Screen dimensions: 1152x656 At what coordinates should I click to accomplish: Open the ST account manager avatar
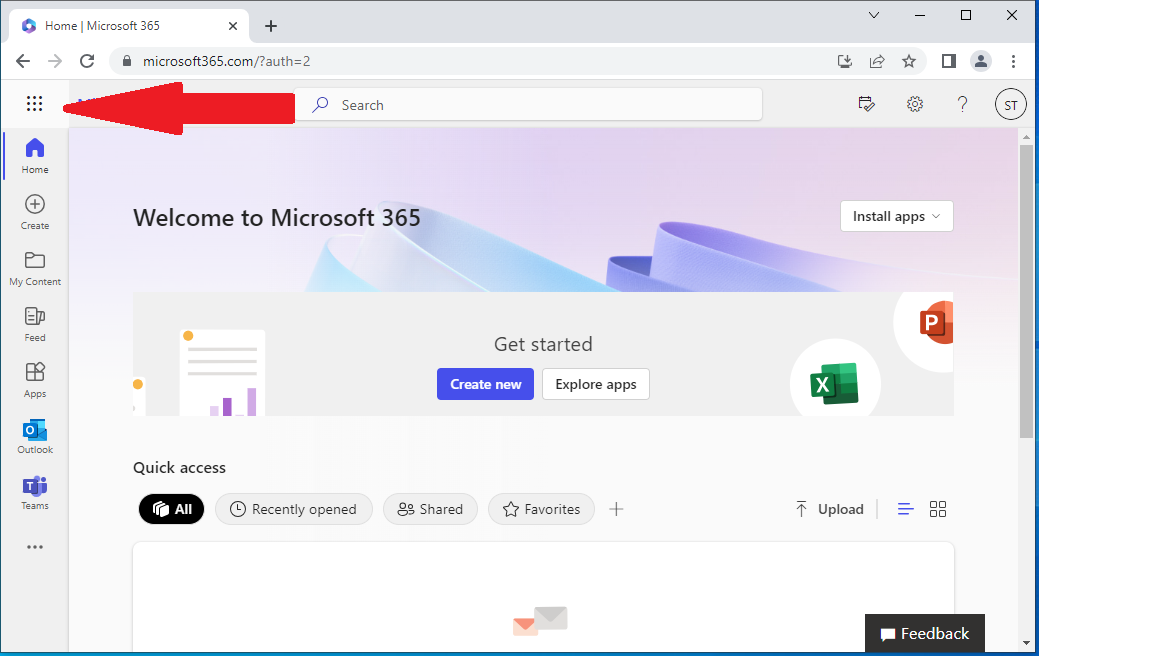[x=1011, y=104]
